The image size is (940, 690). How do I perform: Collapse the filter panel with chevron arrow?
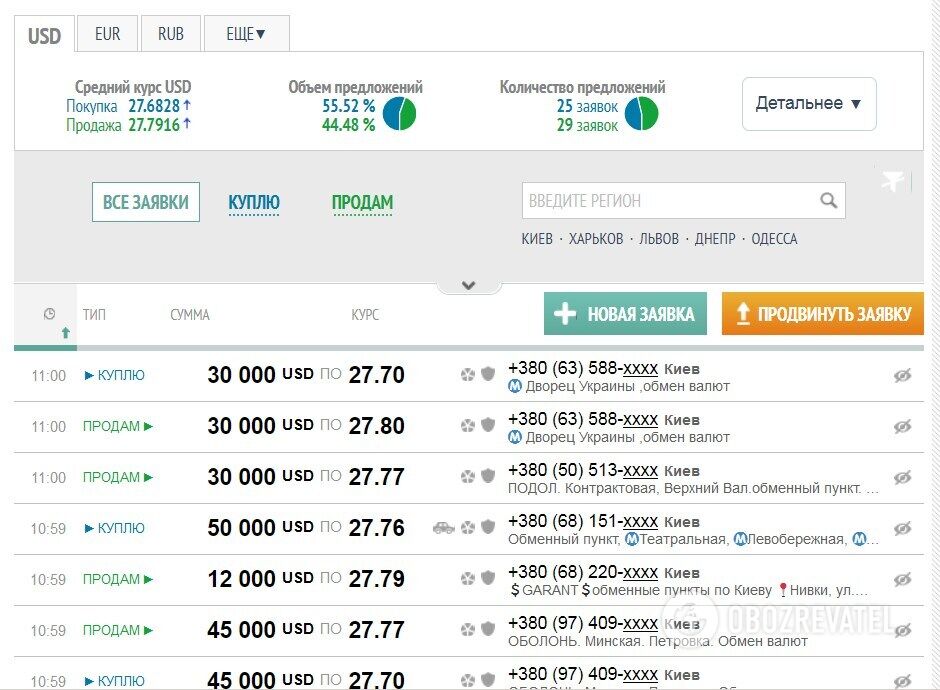point(467,285)
